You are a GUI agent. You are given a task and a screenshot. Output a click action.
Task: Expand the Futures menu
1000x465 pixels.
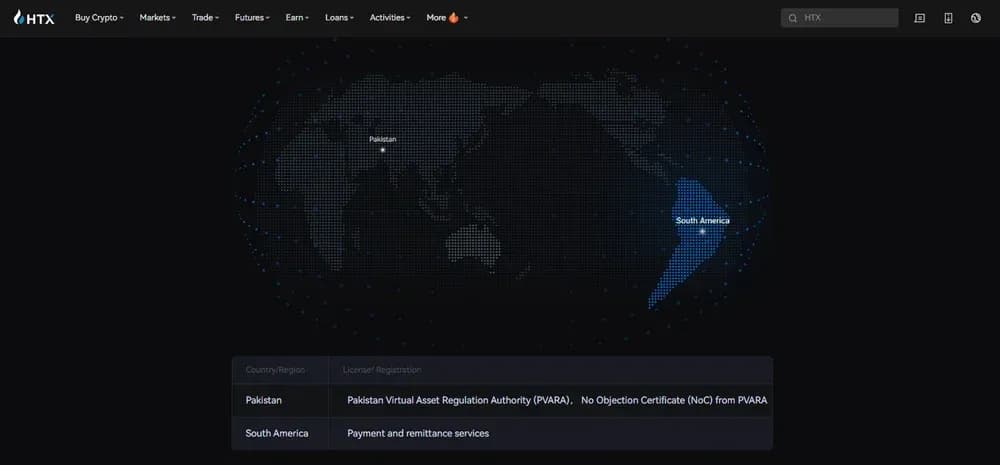[x=252, y=18]
